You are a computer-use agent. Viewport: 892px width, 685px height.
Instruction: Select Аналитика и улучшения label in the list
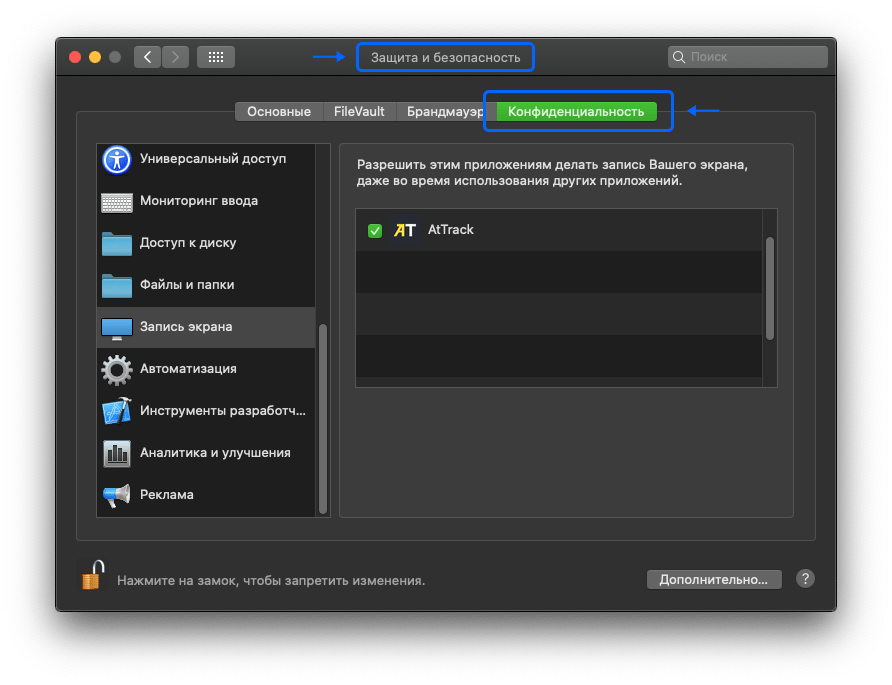(x=215, y=453)
